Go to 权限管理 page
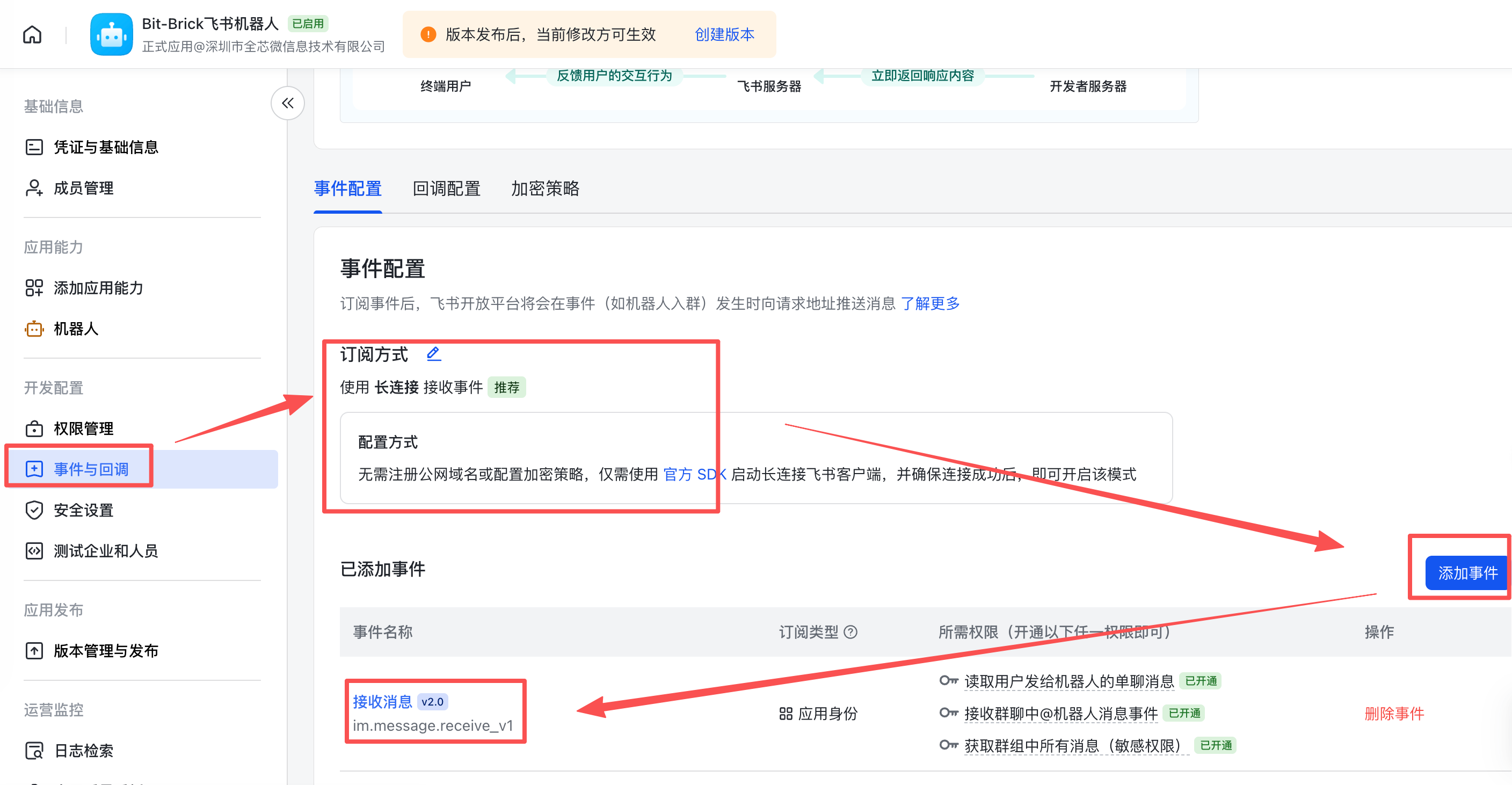 (83, 428)
